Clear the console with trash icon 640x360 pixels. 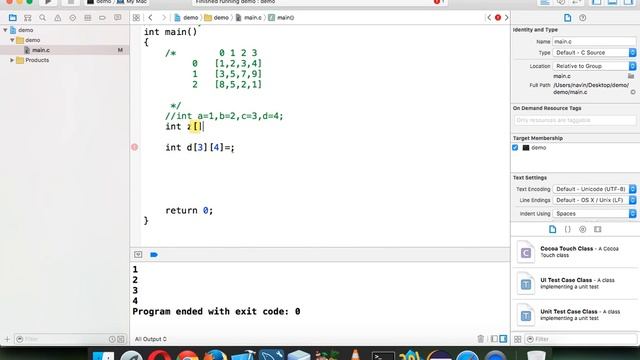pos(480,339)
